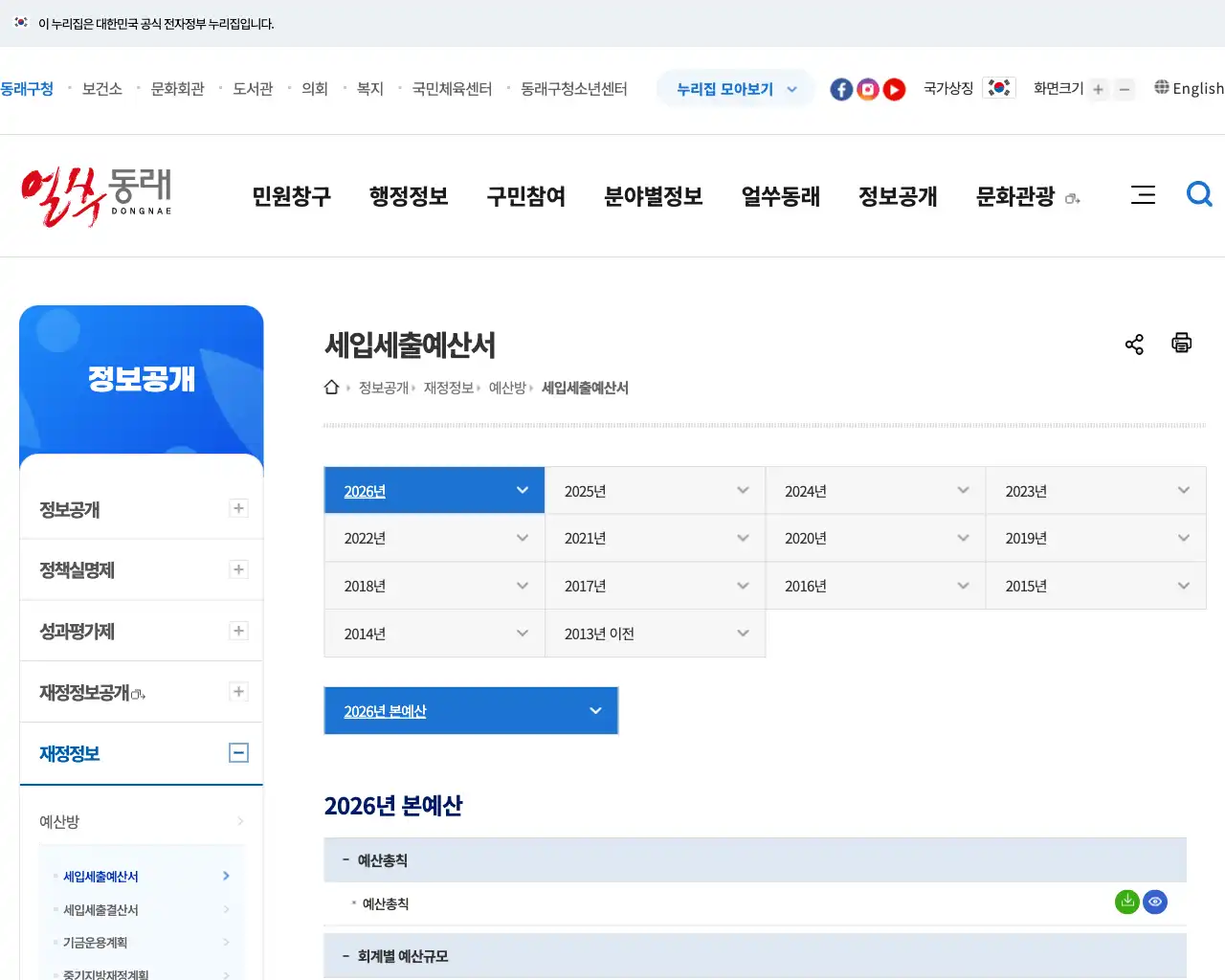Go to 동래구청 site link
The image size is (1225, 980).
point(27,89)
